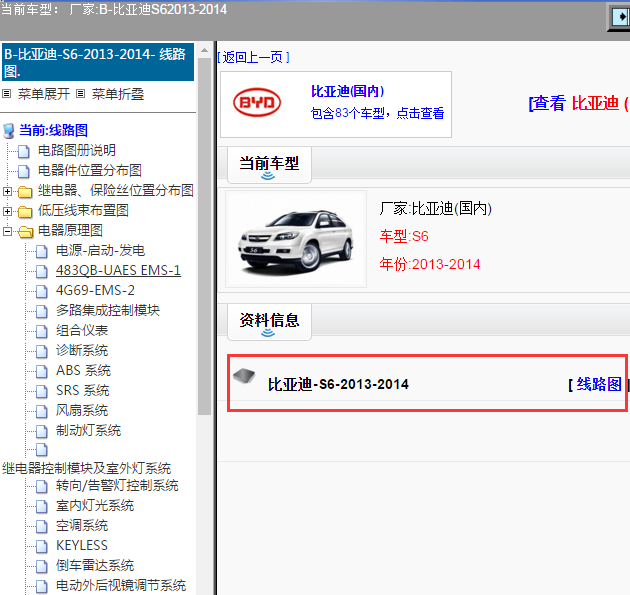
Task: Click the page icon next to 组合仪表
Action: [42, 331]
